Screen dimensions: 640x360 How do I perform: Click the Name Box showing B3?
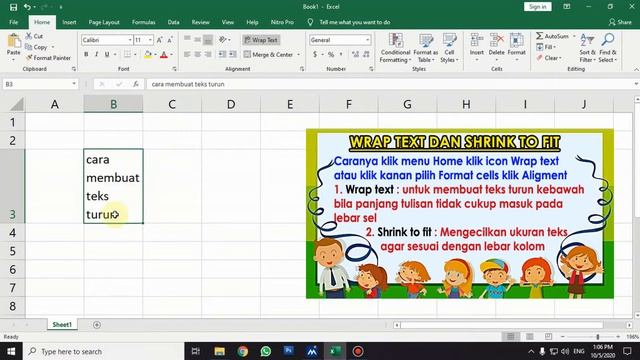click(x=40, y=84)
